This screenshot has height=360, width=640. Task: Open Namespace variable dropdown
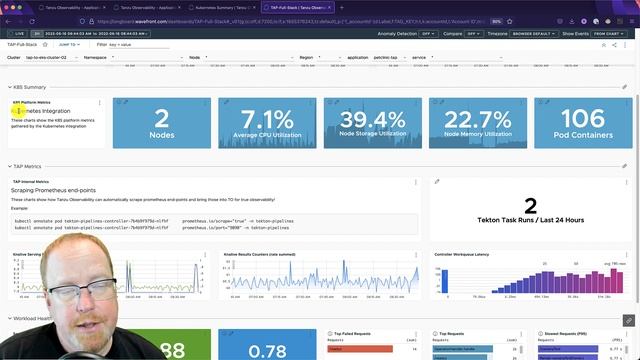pos(147,58)
